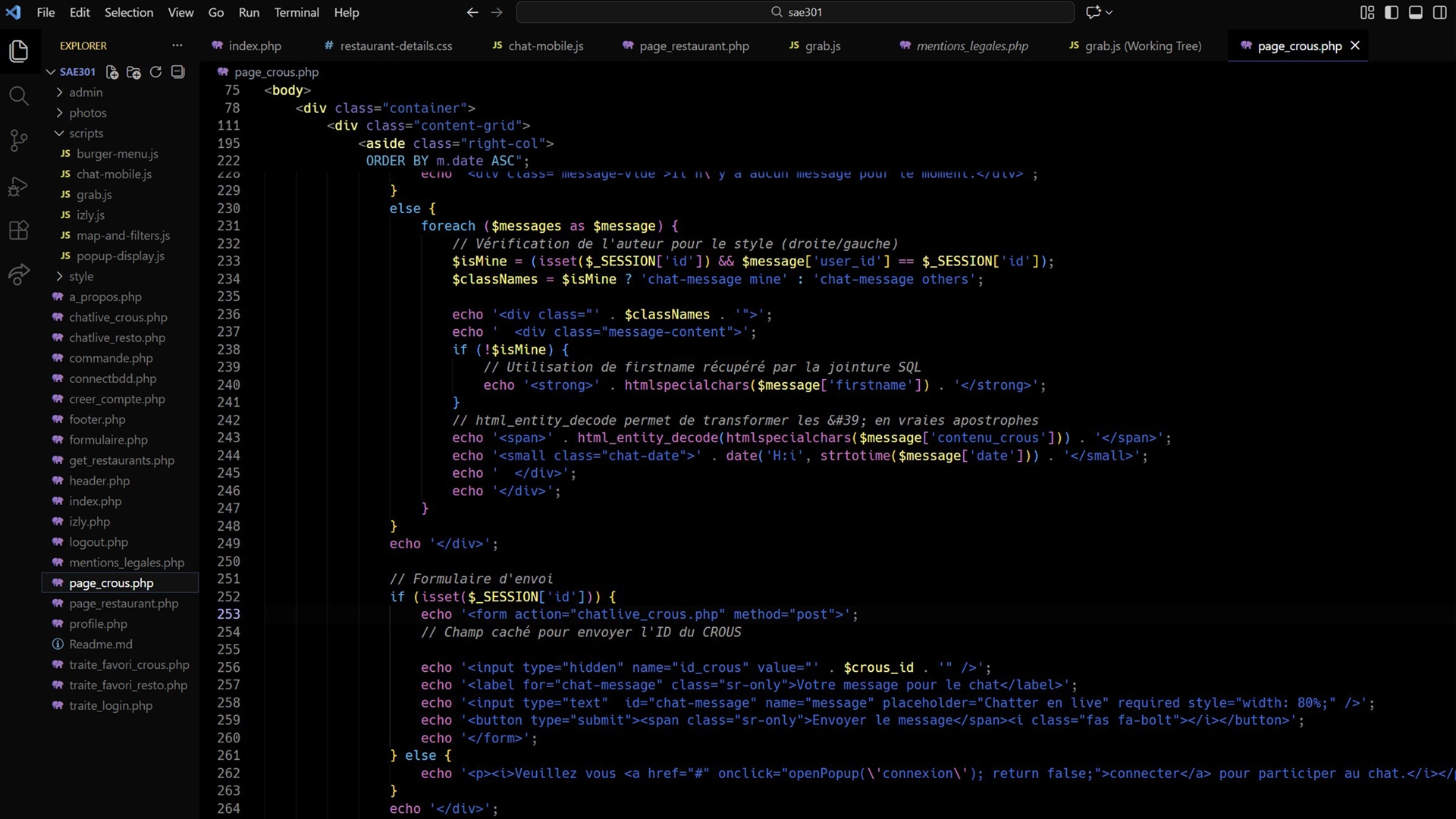
Task: Toggle the primary side bar
Action: click(1392, 12)
